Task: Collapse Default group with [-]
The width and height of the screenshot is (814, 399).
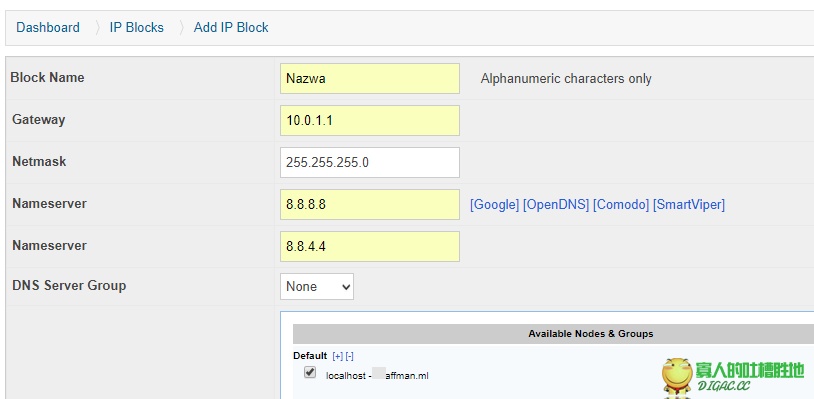Action: tap(349, 356)
